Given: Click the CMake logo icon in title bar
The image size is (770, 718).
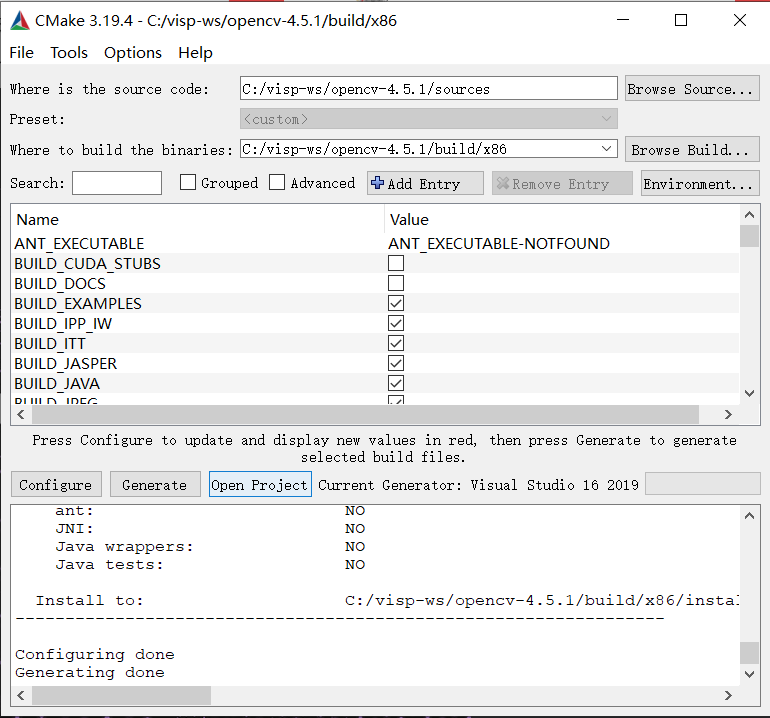Looking at the screenshot, I should (x=20, y=21).
